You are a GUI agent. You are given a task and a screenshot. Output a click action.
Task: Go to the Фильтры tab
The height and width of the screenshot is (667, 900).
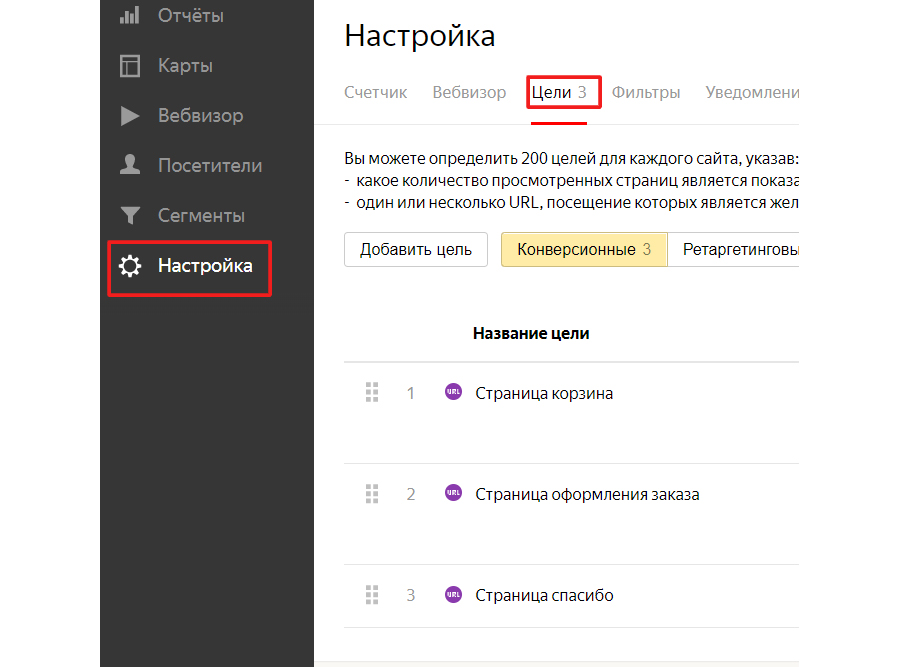pyautogui.click(x=646, y=92)
